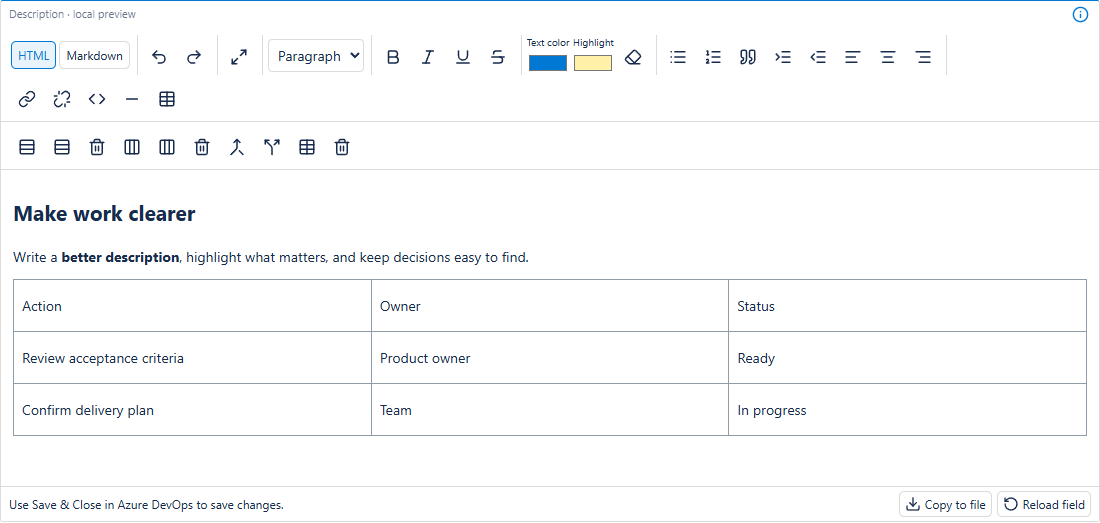Click the Owner header cell
This screenshot has height=523, width=1100.
coord(550,306)
